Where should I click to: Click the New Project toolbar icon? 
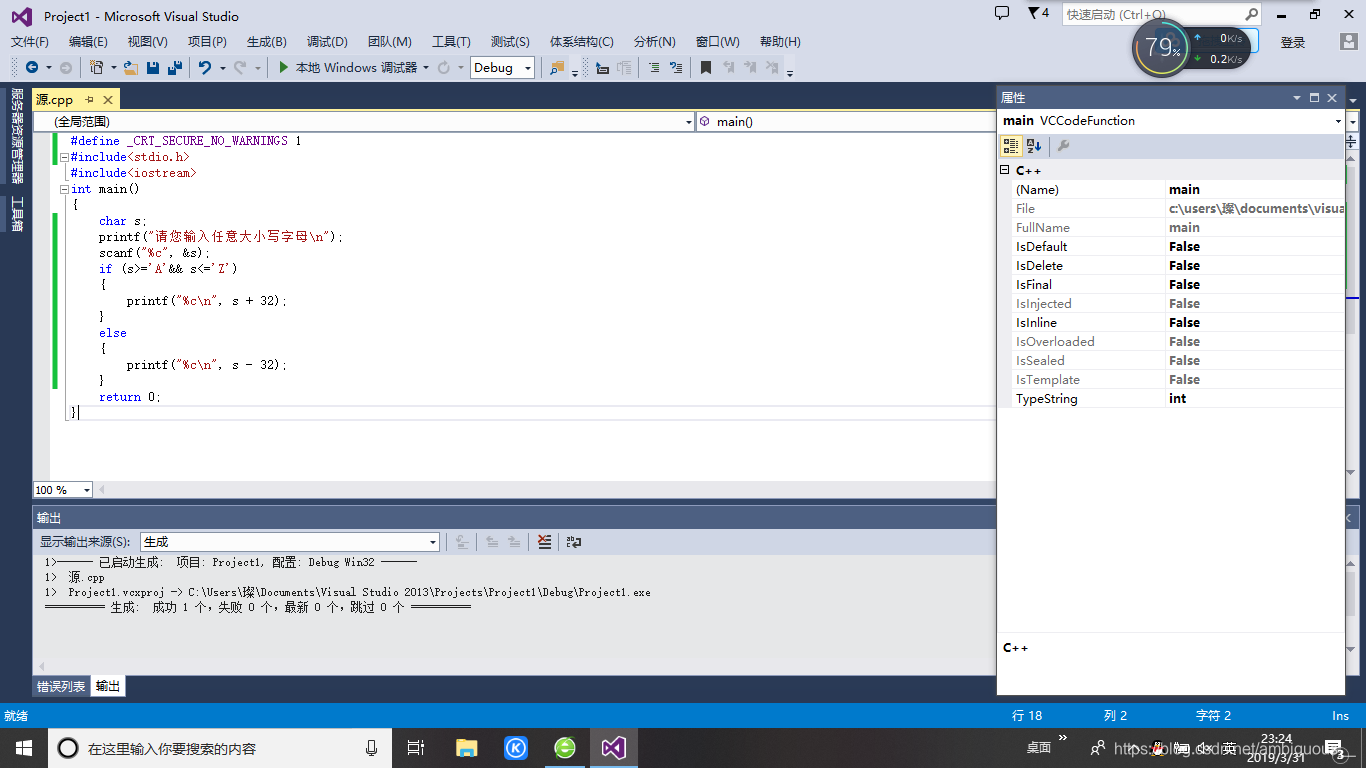click(96, 68)
